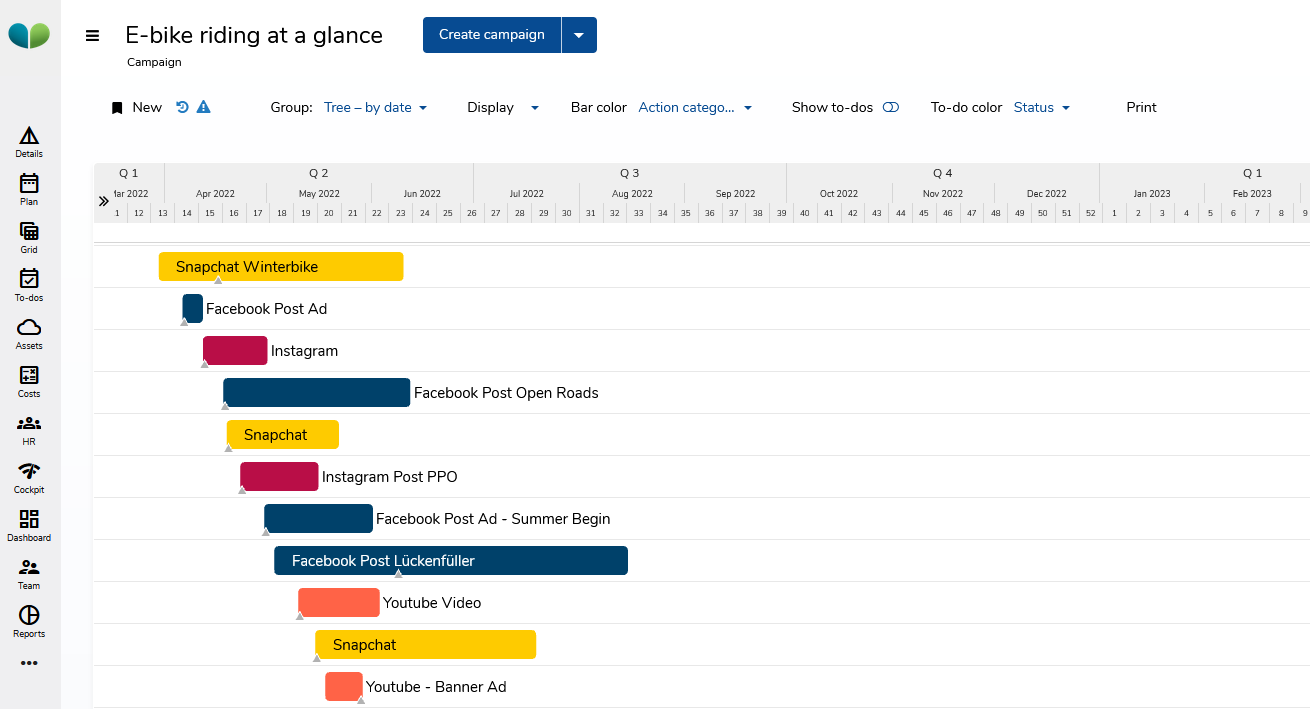Click the Create campaign button

pyautogui.click(x=491, y=35)
